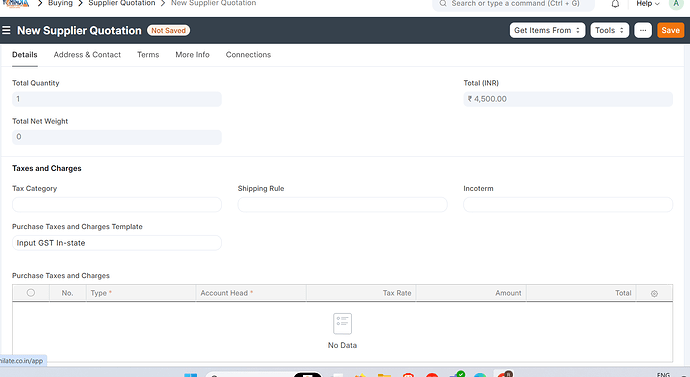Screen dimensions: 690x377
Task: Click the Buying breadcrumb link
Action: (x=60, y=3)
